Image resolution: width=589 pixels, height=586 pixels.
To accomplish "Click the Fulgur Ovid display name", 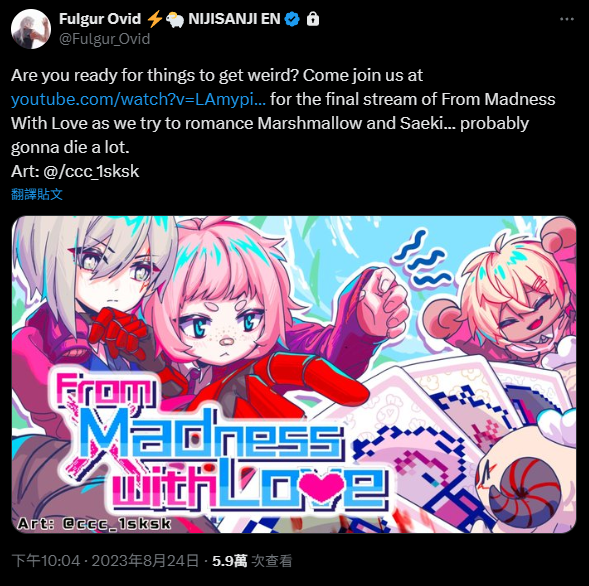I will tap(100, 19).
